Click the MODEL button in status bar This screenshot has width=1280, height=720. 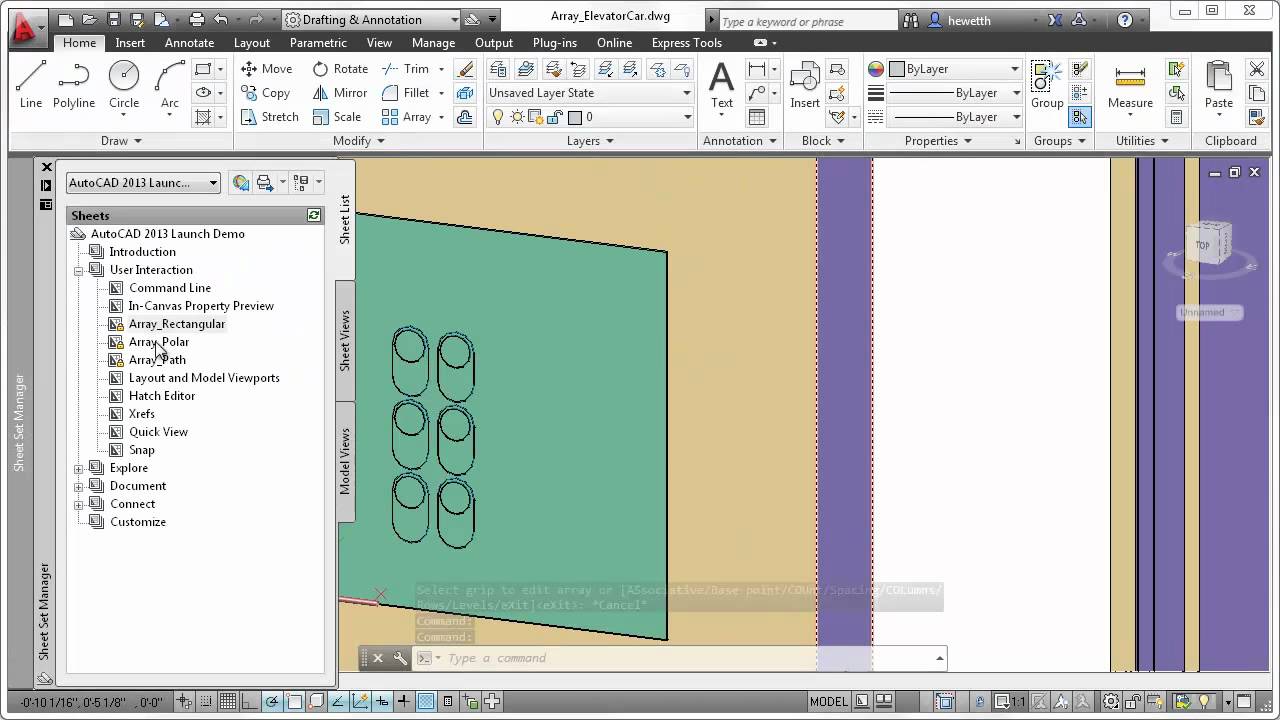coord(829,701)
